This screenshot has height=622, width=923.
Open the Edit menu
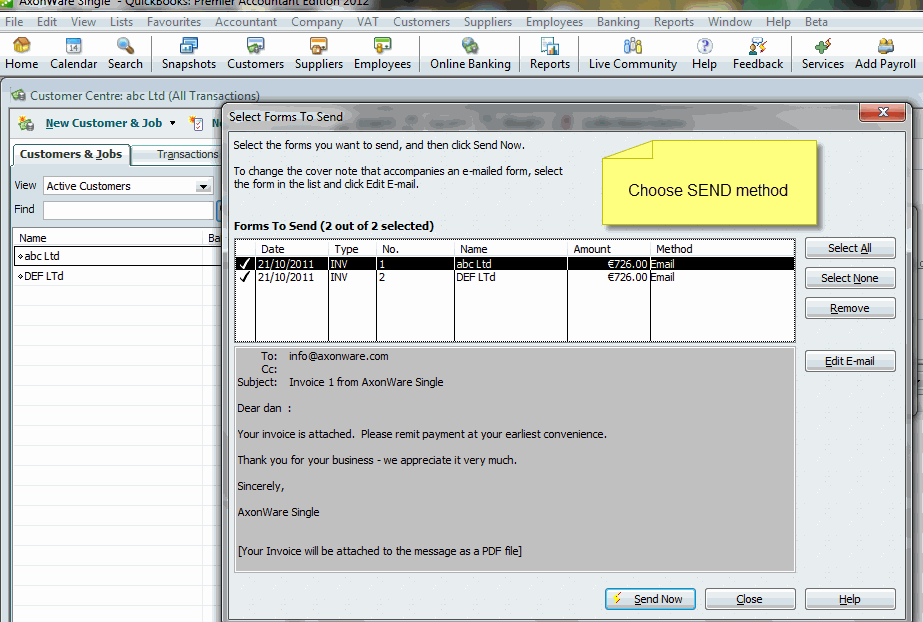(x=47, y=22)
